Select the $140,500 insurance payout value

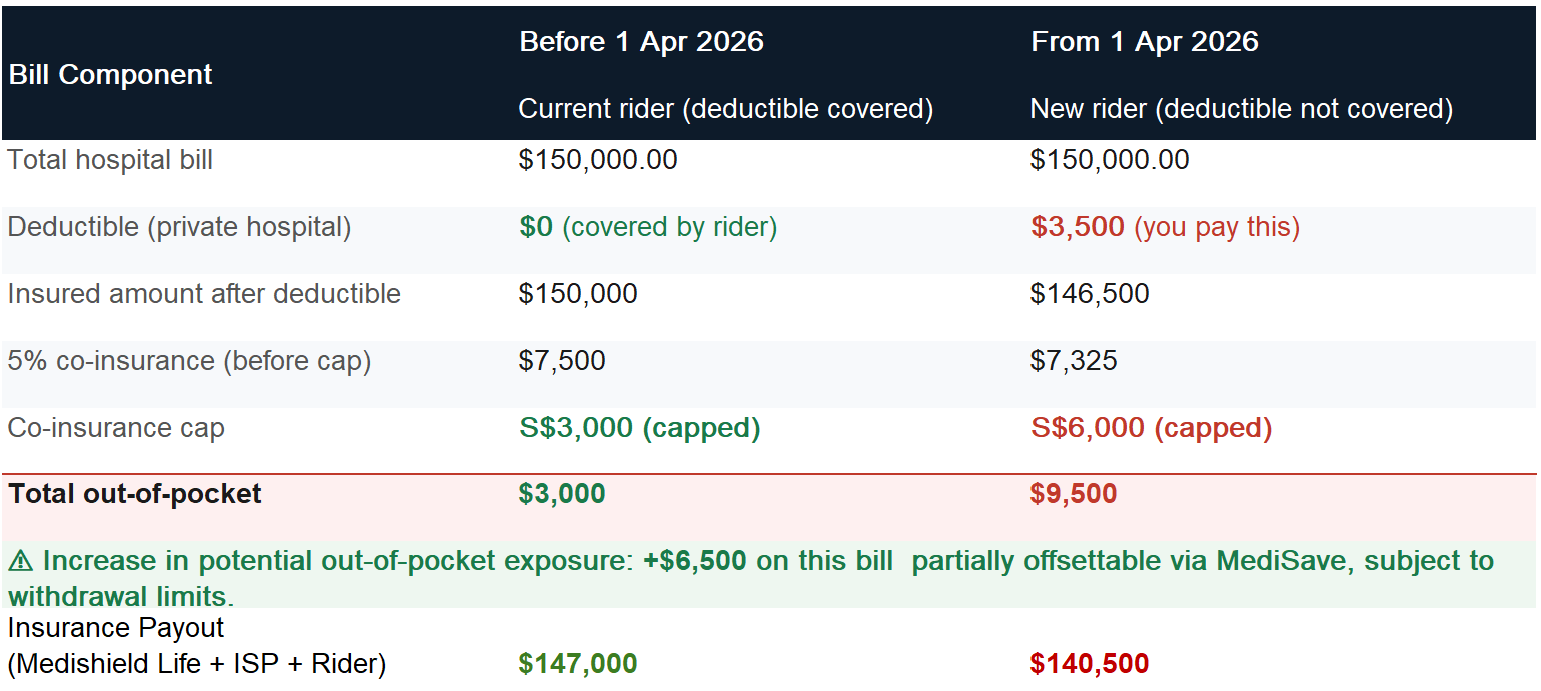(1090, 664)
